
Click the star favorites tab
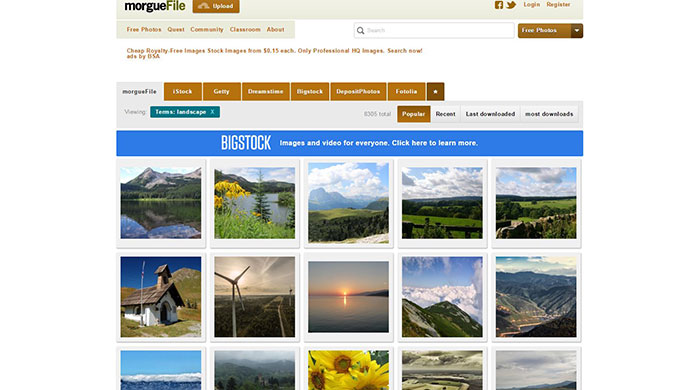click(x=435, y=91)
